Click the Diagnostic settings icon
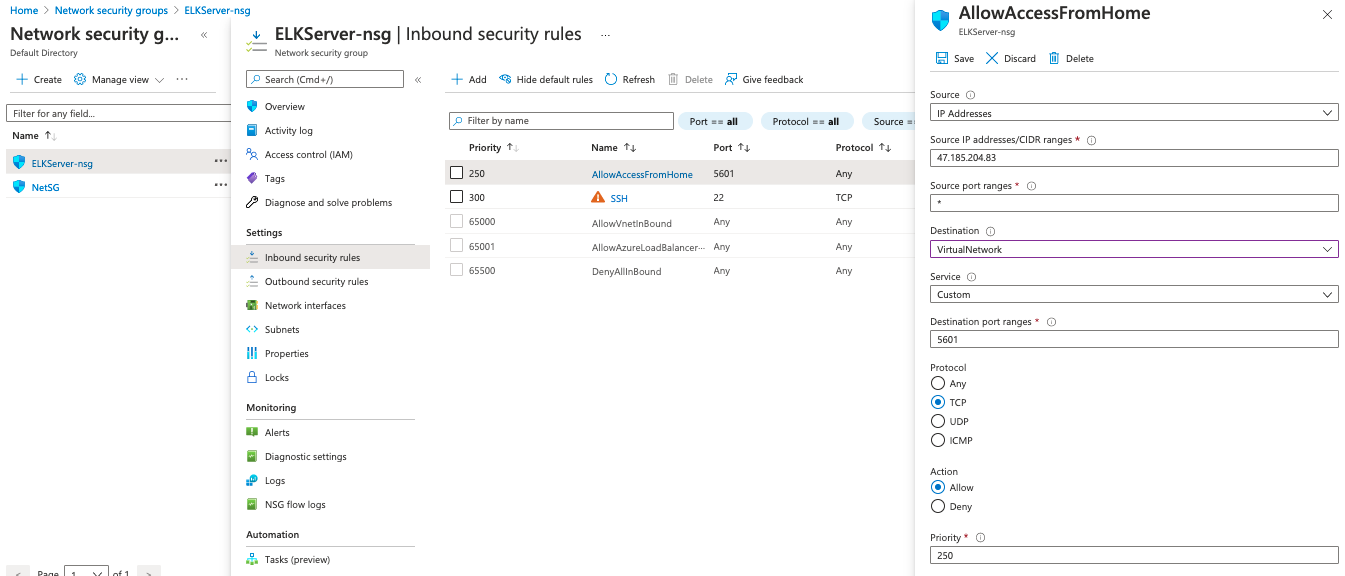1345x576 pixels. 252,456
